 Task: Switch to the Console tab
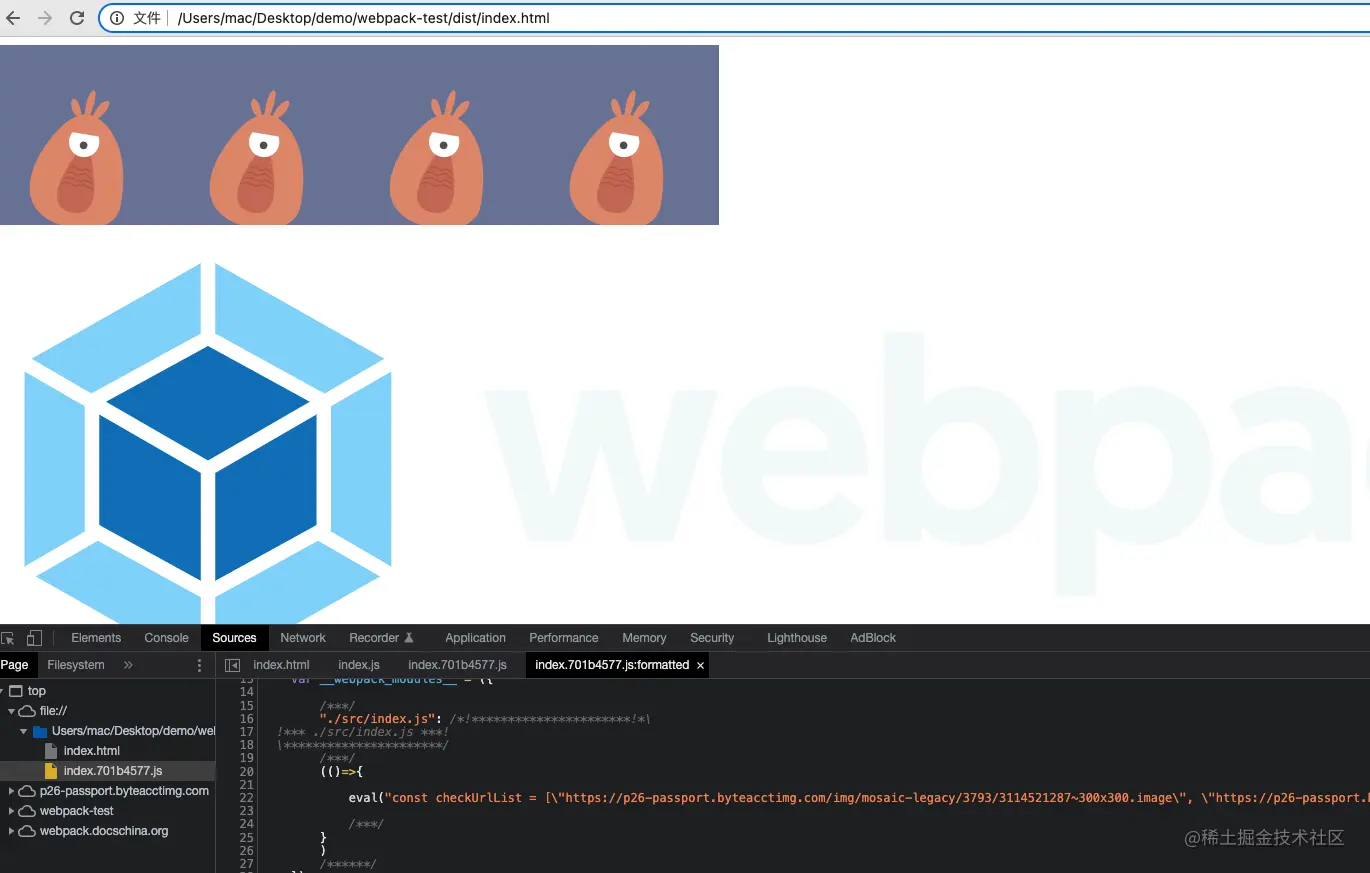coord(166,638)
